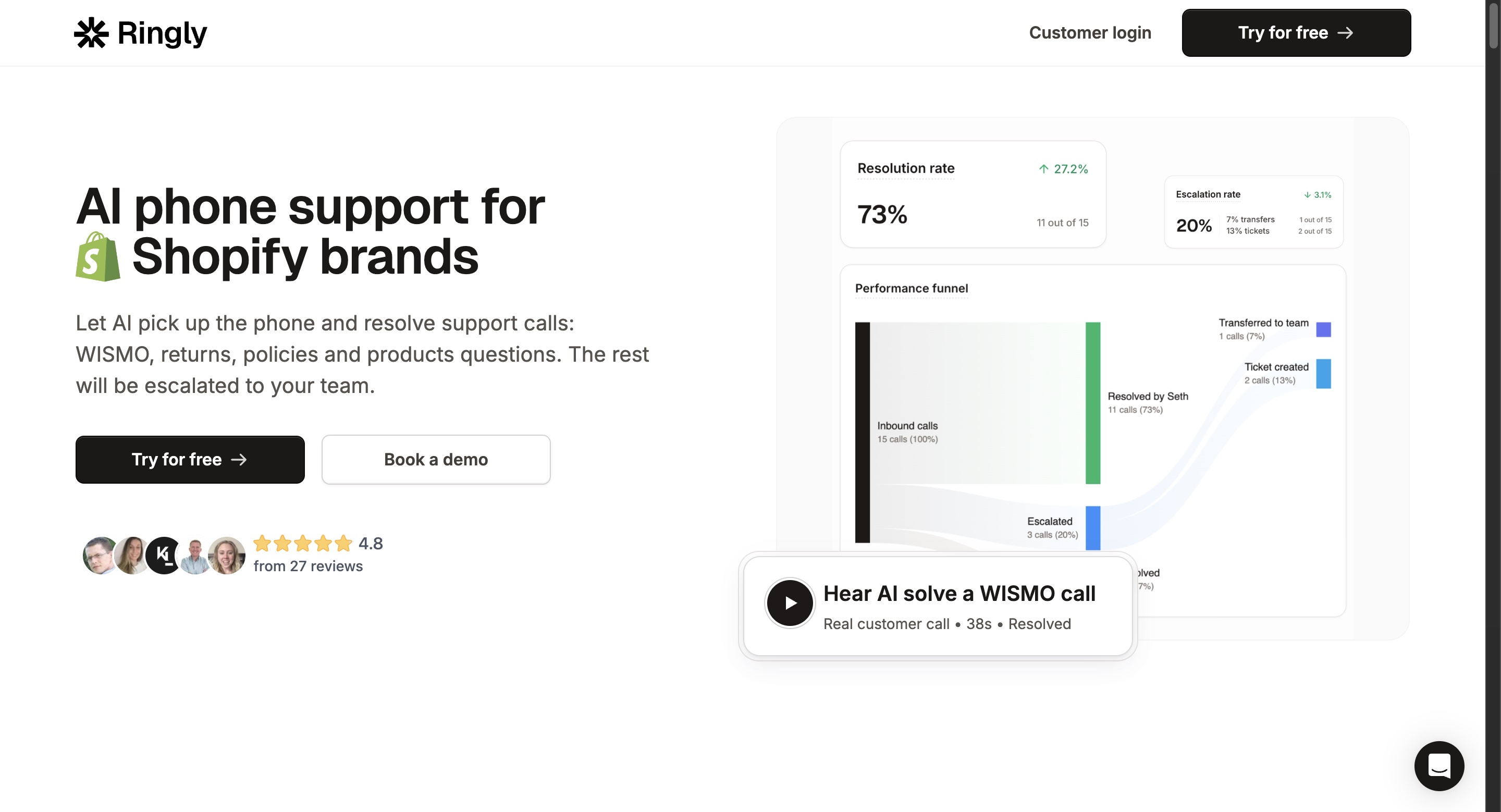1501x812 pixels.
Task: Select the Book a demo button
Action: [x=436, y=460]
